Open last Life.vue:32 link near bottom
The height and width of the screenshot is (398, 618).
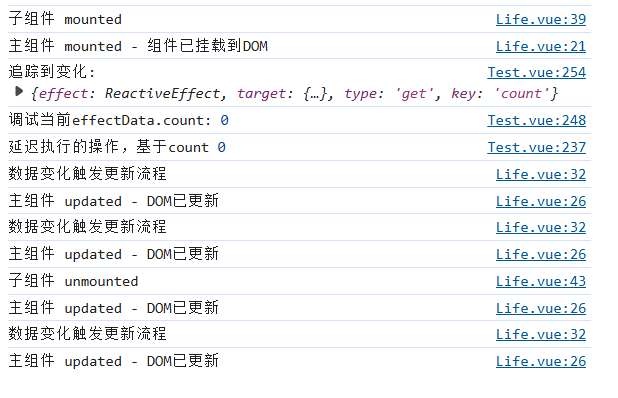point(541,335)
